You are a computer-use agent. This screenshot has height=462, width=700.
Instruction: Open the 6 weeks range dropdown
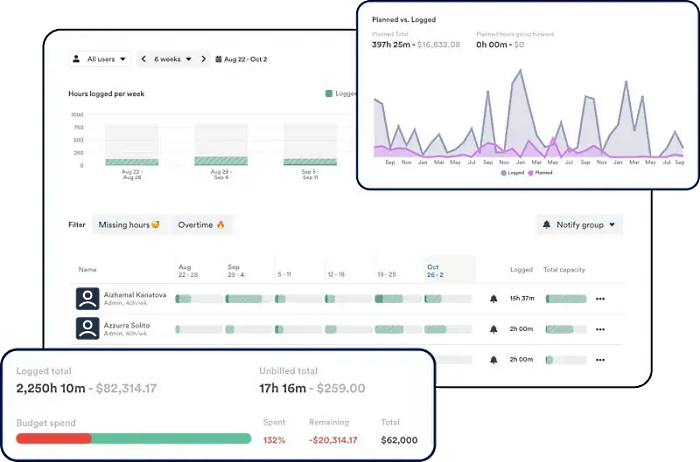pyautogui.click(x=173, y=59)
